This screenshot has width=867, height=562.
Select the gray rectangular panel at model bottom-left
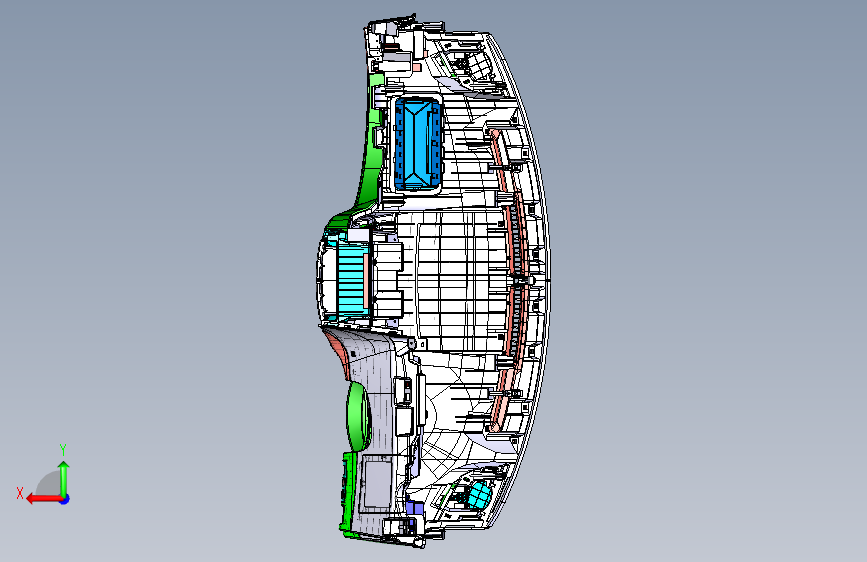click(x=377, y=485)
